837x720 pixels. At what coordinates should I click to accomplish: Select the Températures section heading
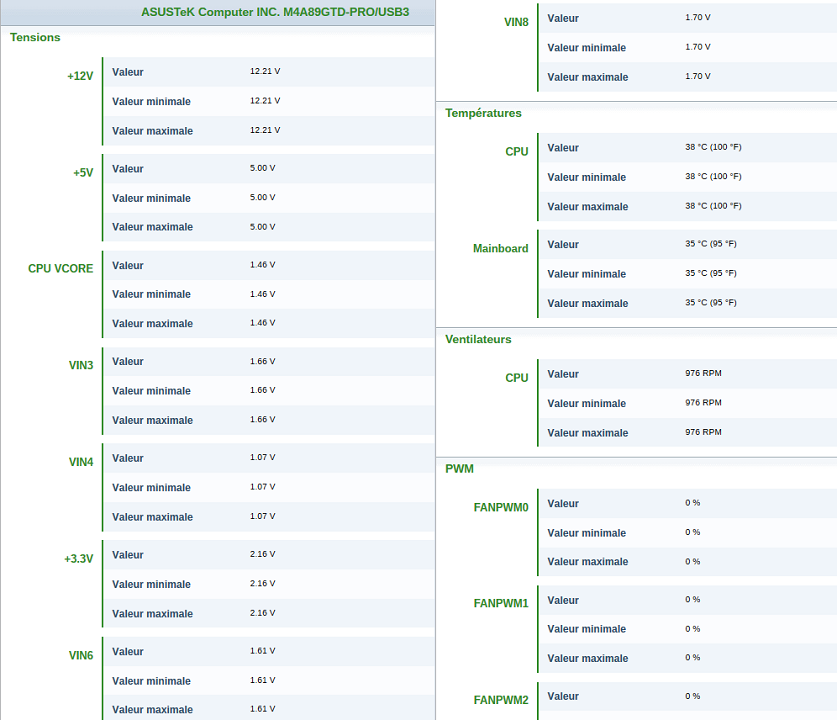[483, 113]
